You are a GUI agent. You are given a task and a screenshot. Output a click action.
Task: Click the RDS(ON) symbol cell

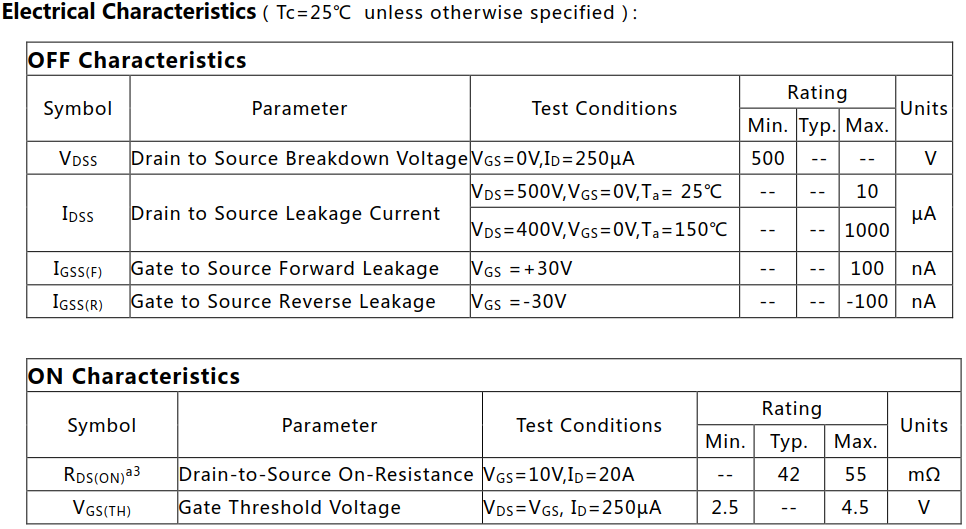point(101,474)
